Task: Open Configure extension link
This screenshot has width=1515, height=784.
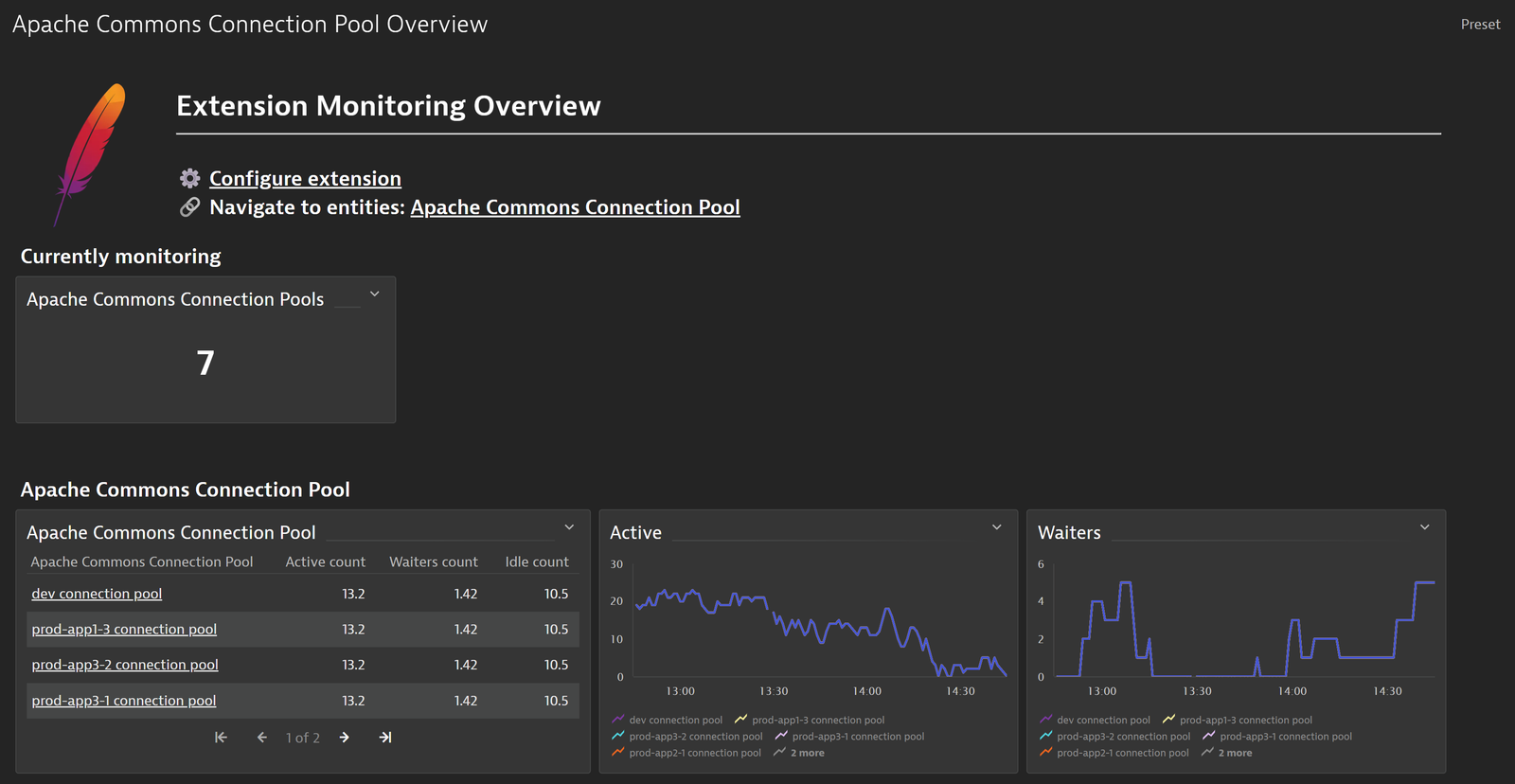Action: 305,178
